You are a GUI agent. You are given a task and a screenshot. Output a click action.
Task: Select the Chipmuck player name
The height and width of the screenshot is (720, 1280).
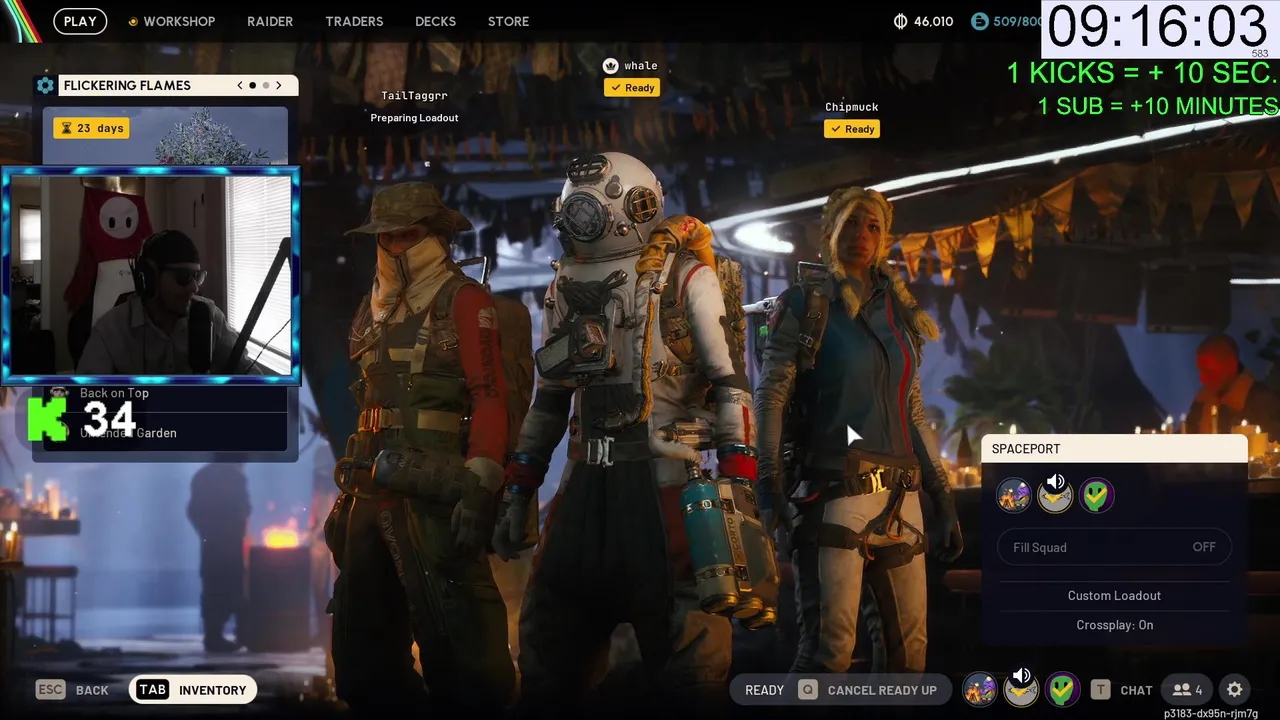pyautogui.click(x=852, y=107)
